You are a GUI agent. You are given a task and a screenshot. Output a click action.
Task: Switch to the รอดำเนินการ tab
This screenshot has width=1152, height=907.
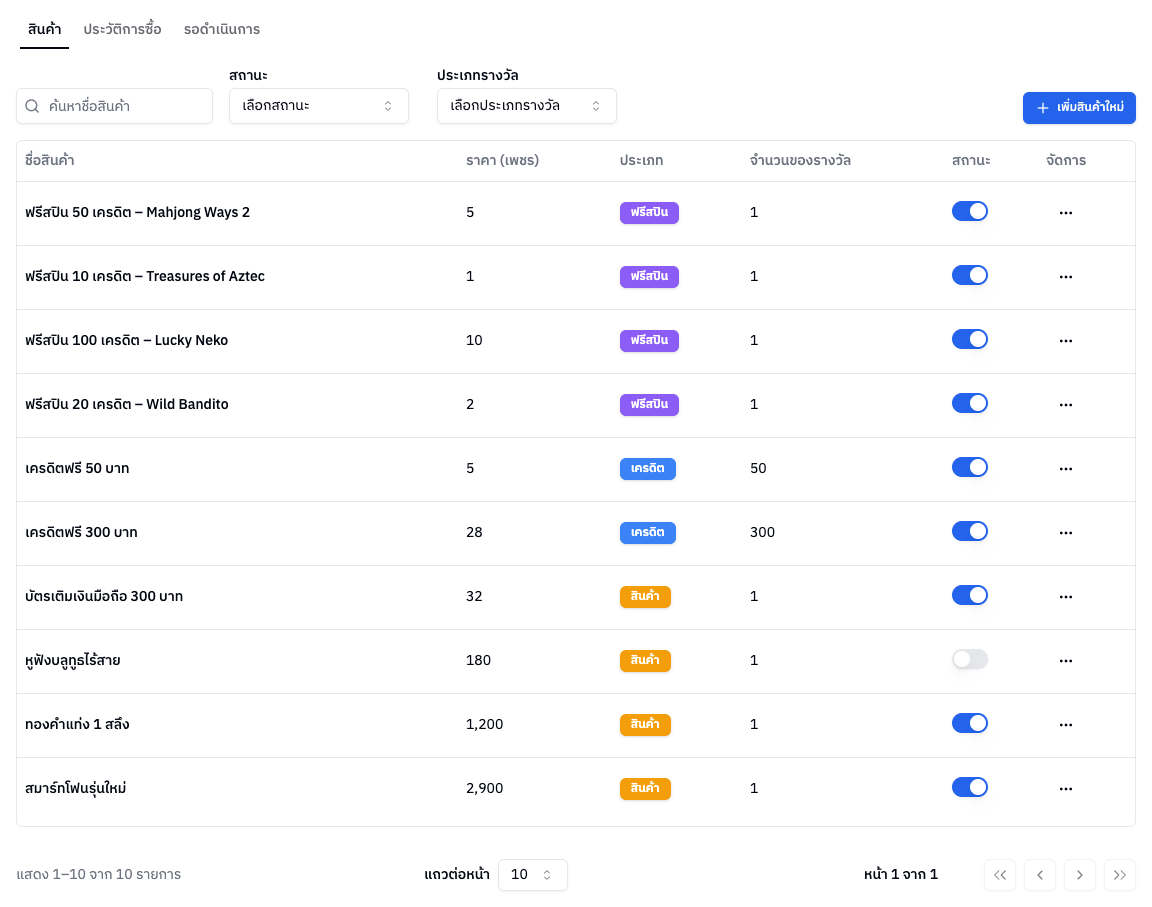tap(222, 29)
